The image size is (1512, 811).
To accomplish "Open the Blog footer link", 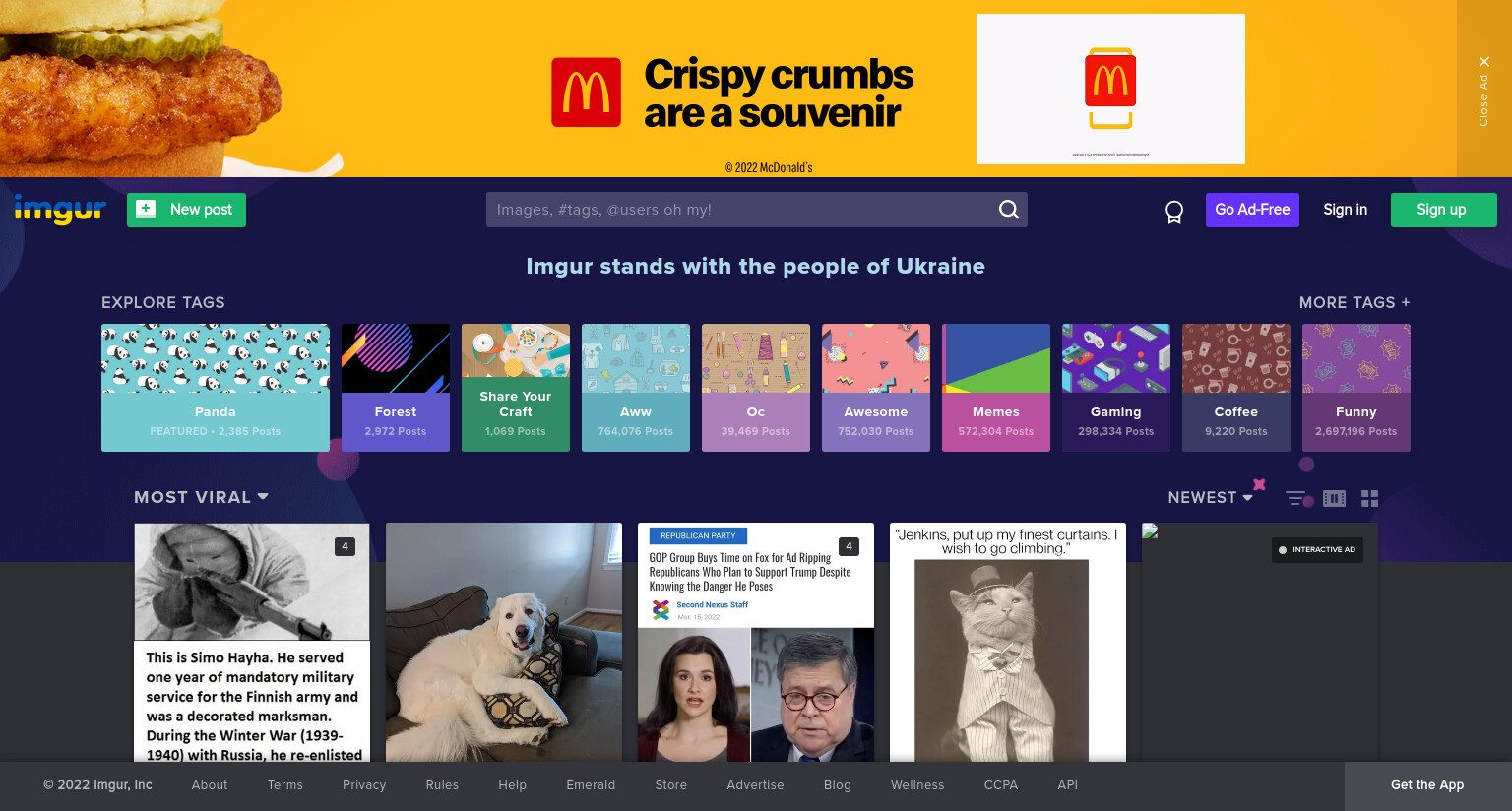I will pos(838,785).
